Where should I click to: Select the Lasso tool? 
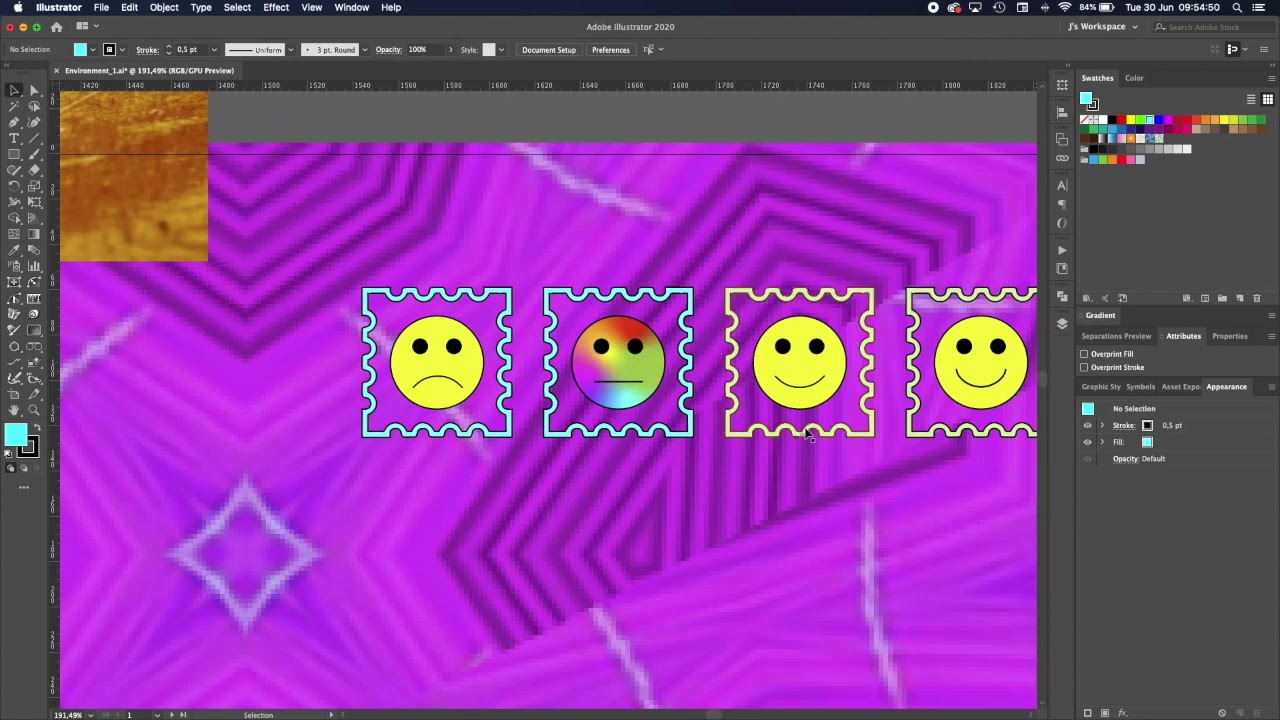[34, 106]
